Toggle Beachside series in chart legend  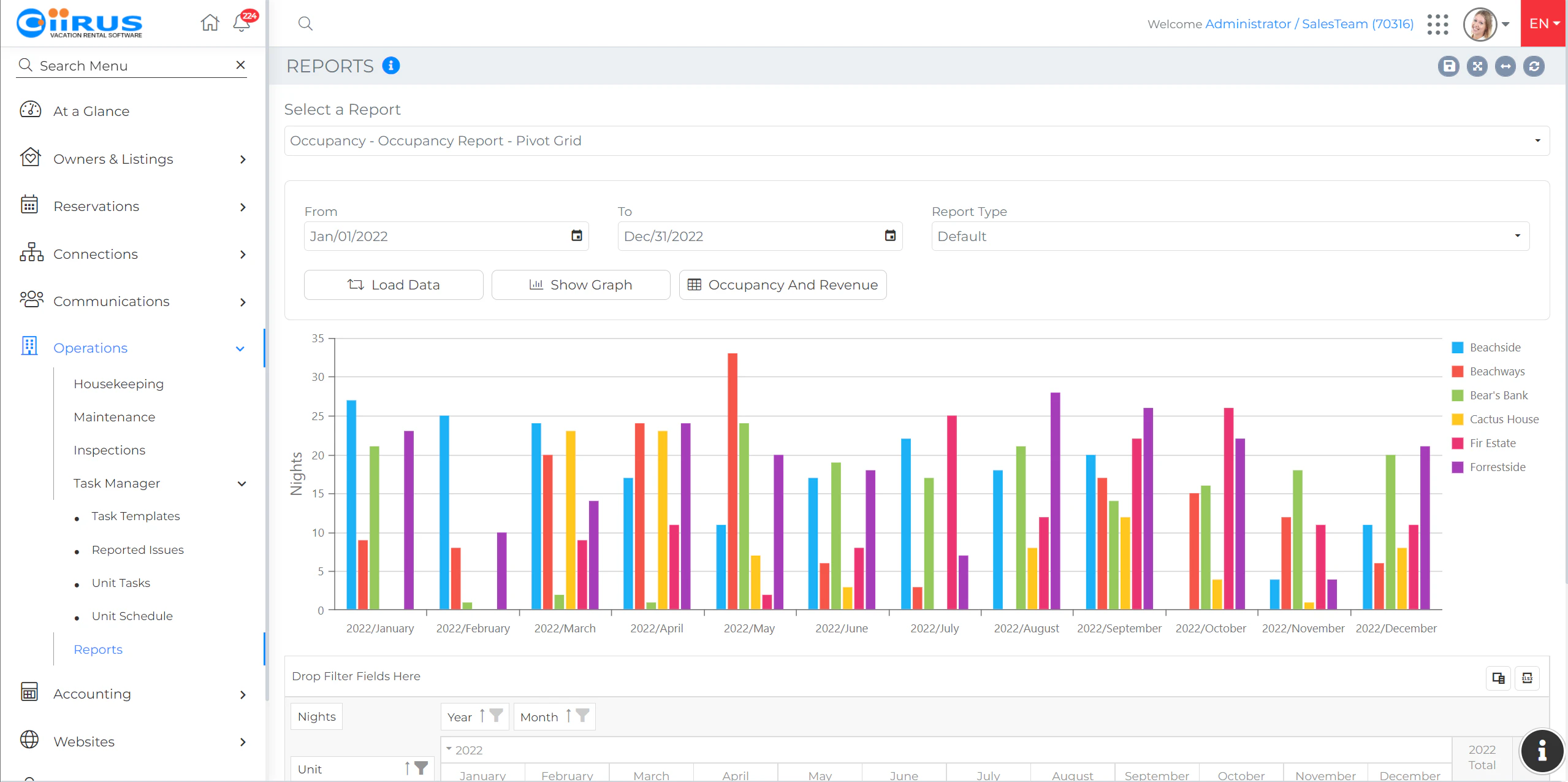pos(1494,348)
